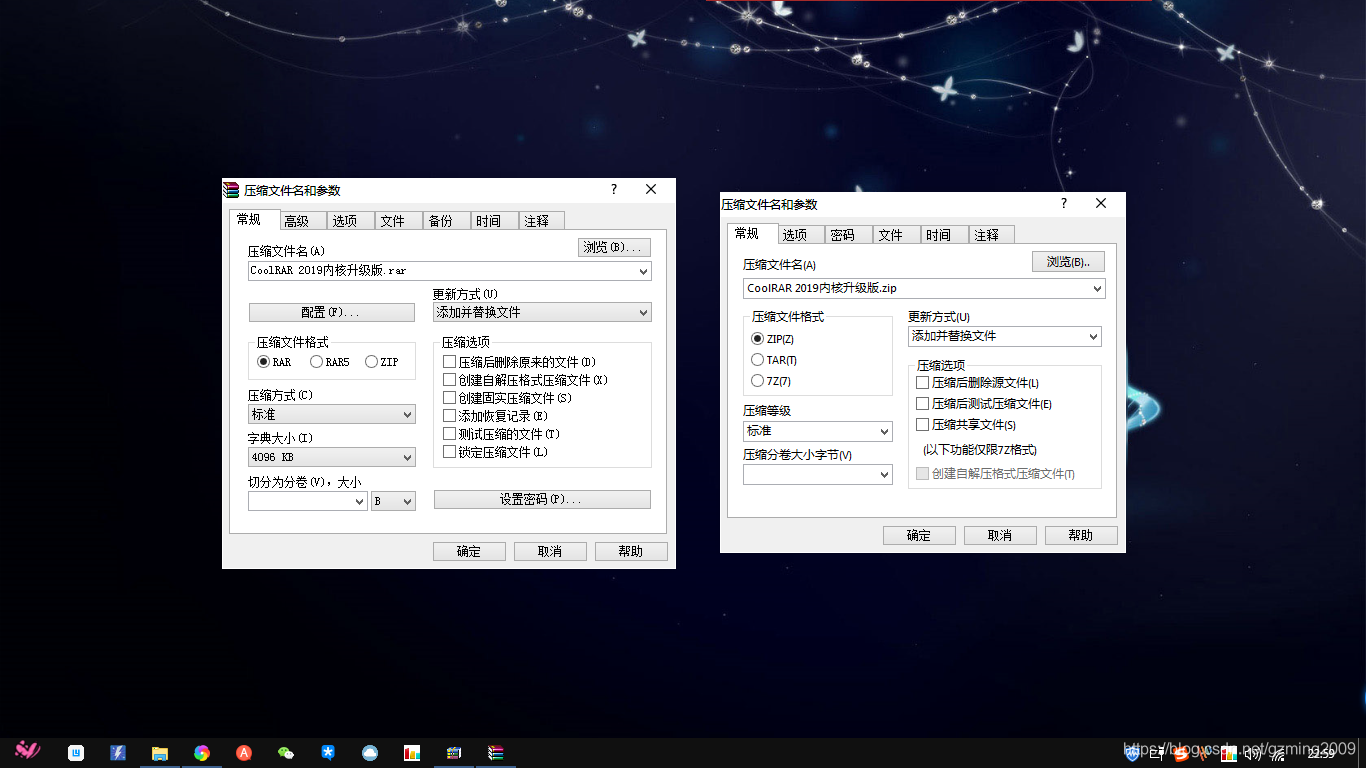Open the Sogou input method tray icon

click(1181, 753)
